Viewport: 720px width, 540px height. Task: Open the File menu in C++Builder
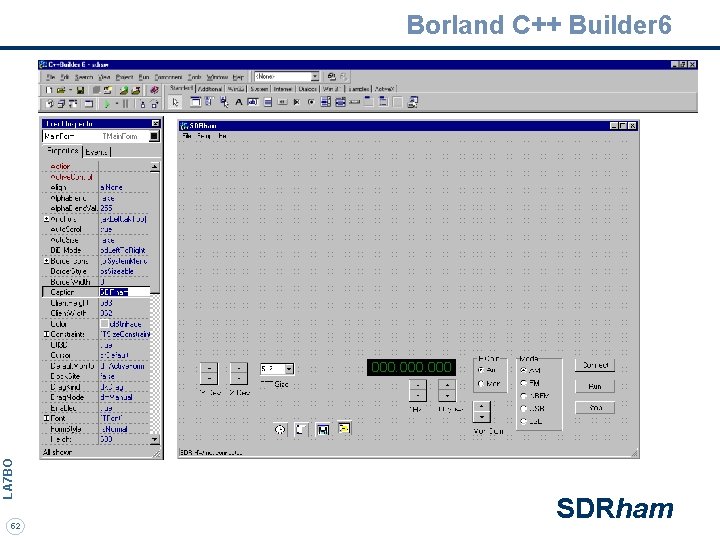[x=51, y=77]
